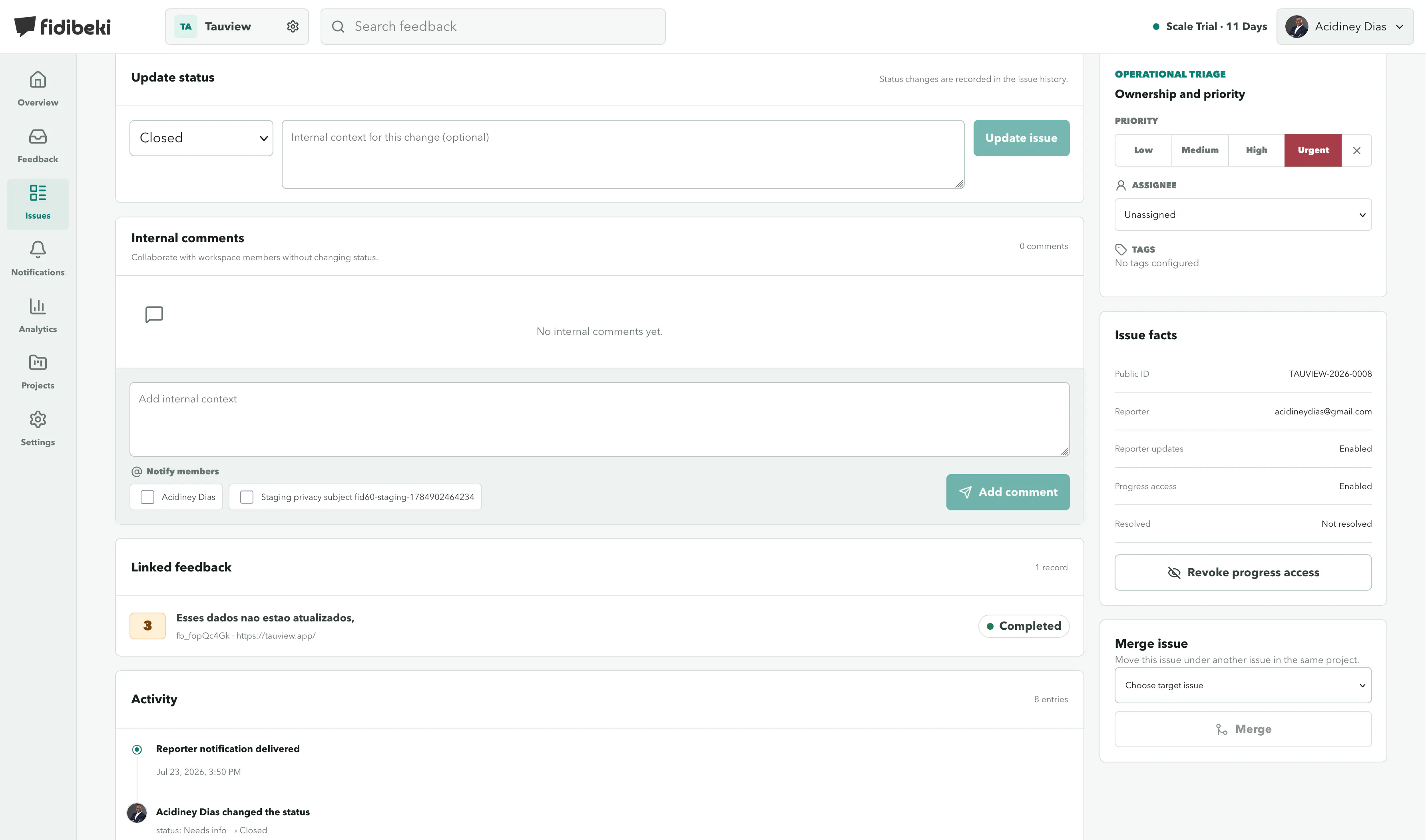This screenshot has height=840, width=1426.
Task: Click the Merge button
Action: point(1243,729)
